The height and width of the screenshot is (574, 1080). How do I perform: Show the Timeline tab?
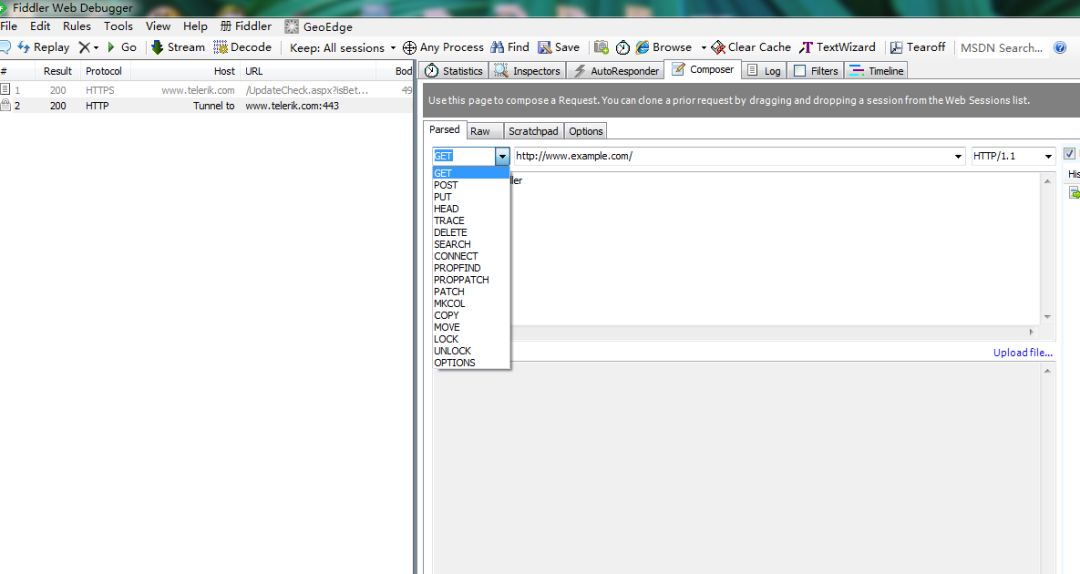click(x=876, y=71)
